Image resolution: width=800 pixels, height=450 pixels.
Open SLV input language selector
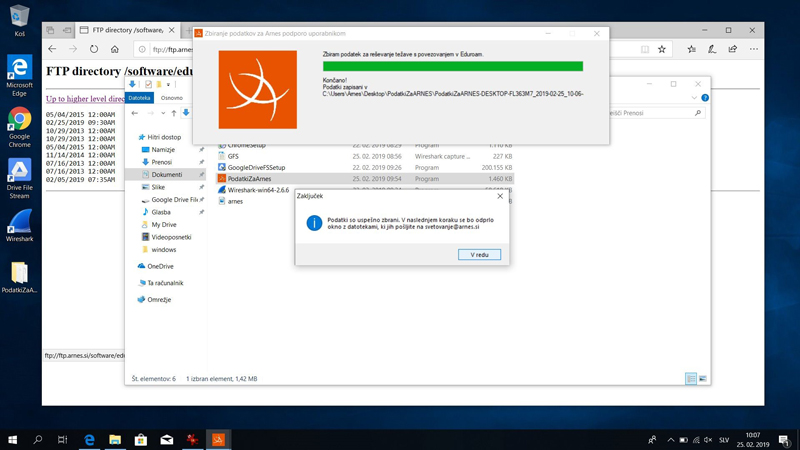[724, 440]
